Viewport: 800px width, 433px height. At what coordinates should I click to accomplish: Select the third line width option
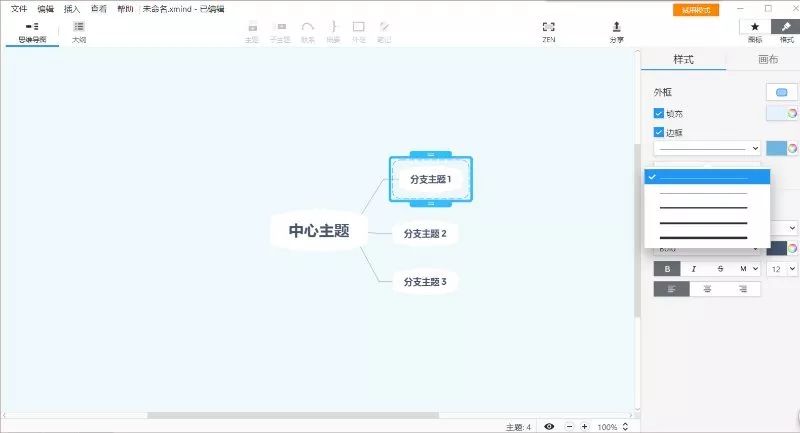coord(707,208)
